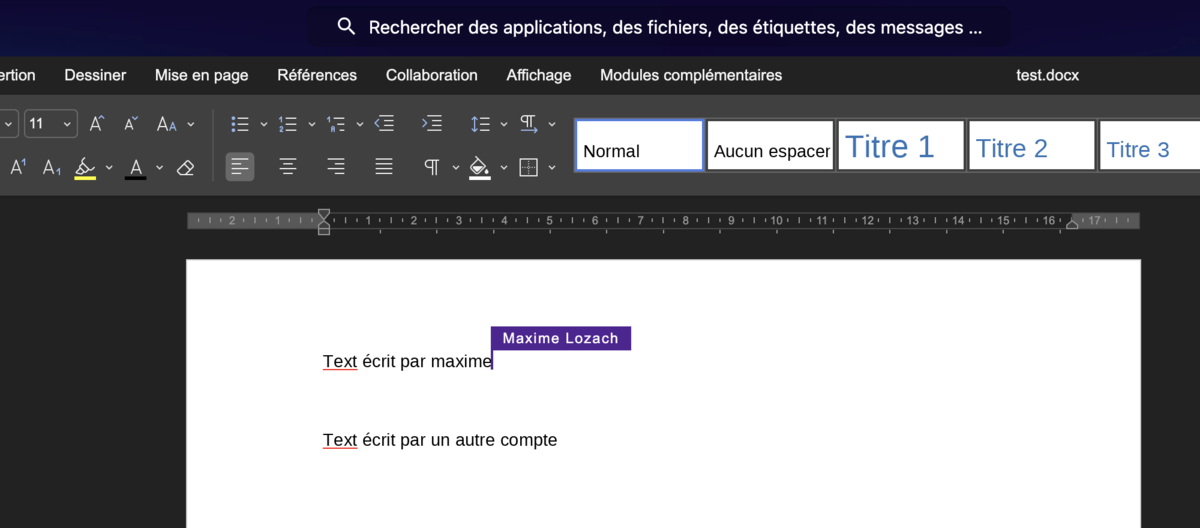This screenshot has width=1200, height=528.
Task: Apply the Aucun espacement style
Action: click(x=771, y=146)
